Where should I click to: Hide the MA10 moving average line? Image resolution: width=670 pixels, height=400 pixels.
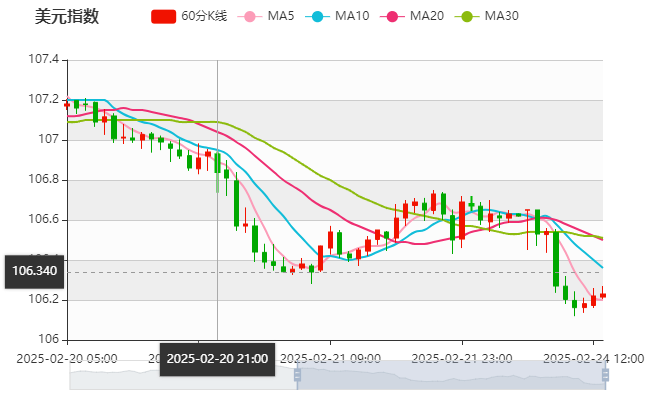point(337,16)
